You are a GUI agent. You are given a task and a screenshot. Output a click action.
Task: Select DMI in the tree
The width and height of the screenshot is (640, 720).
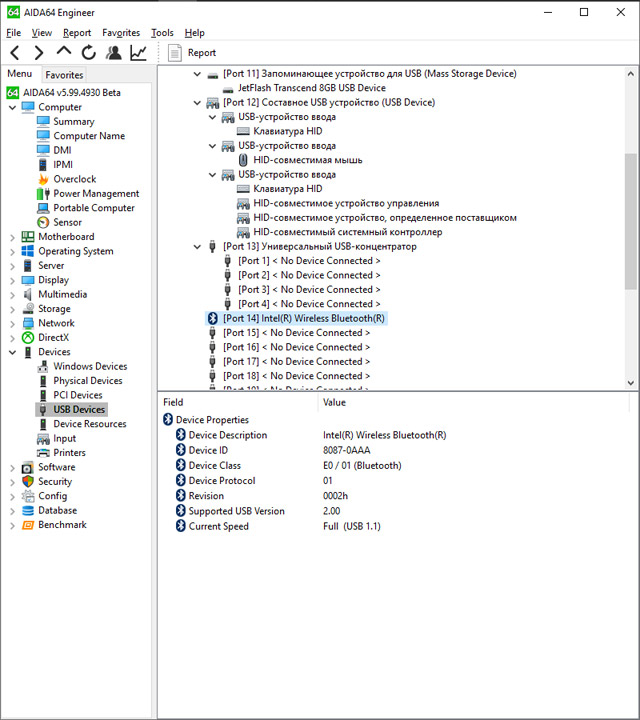click(62, 150)
